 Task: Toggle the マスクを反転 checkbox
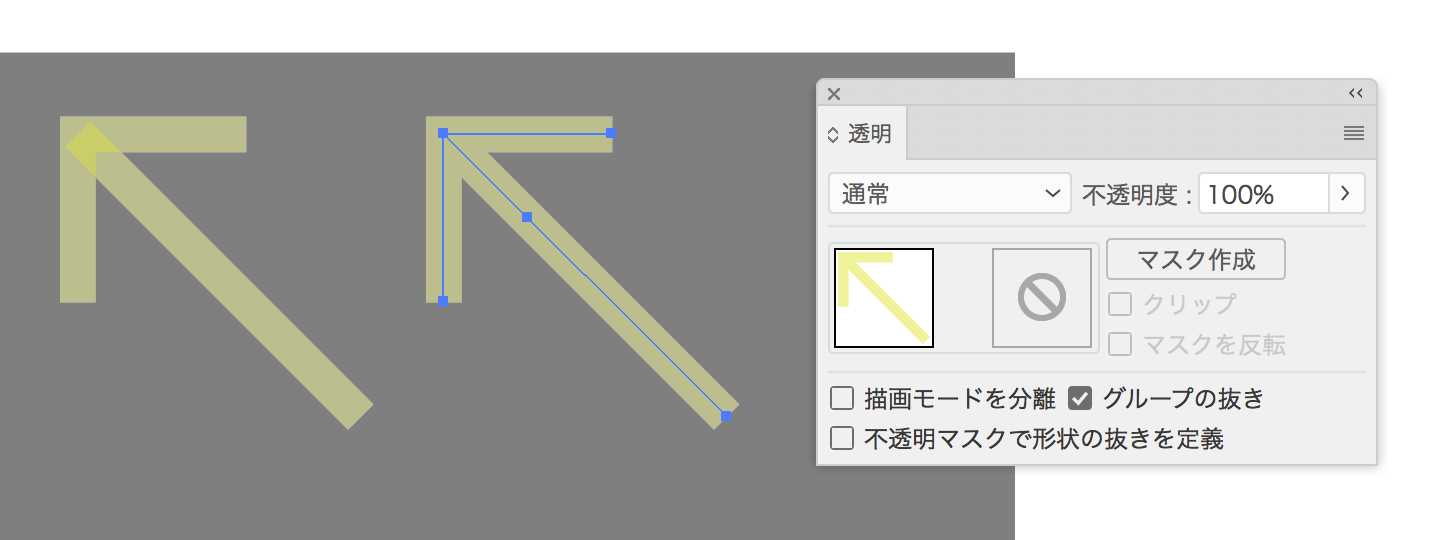(1121, 345)
